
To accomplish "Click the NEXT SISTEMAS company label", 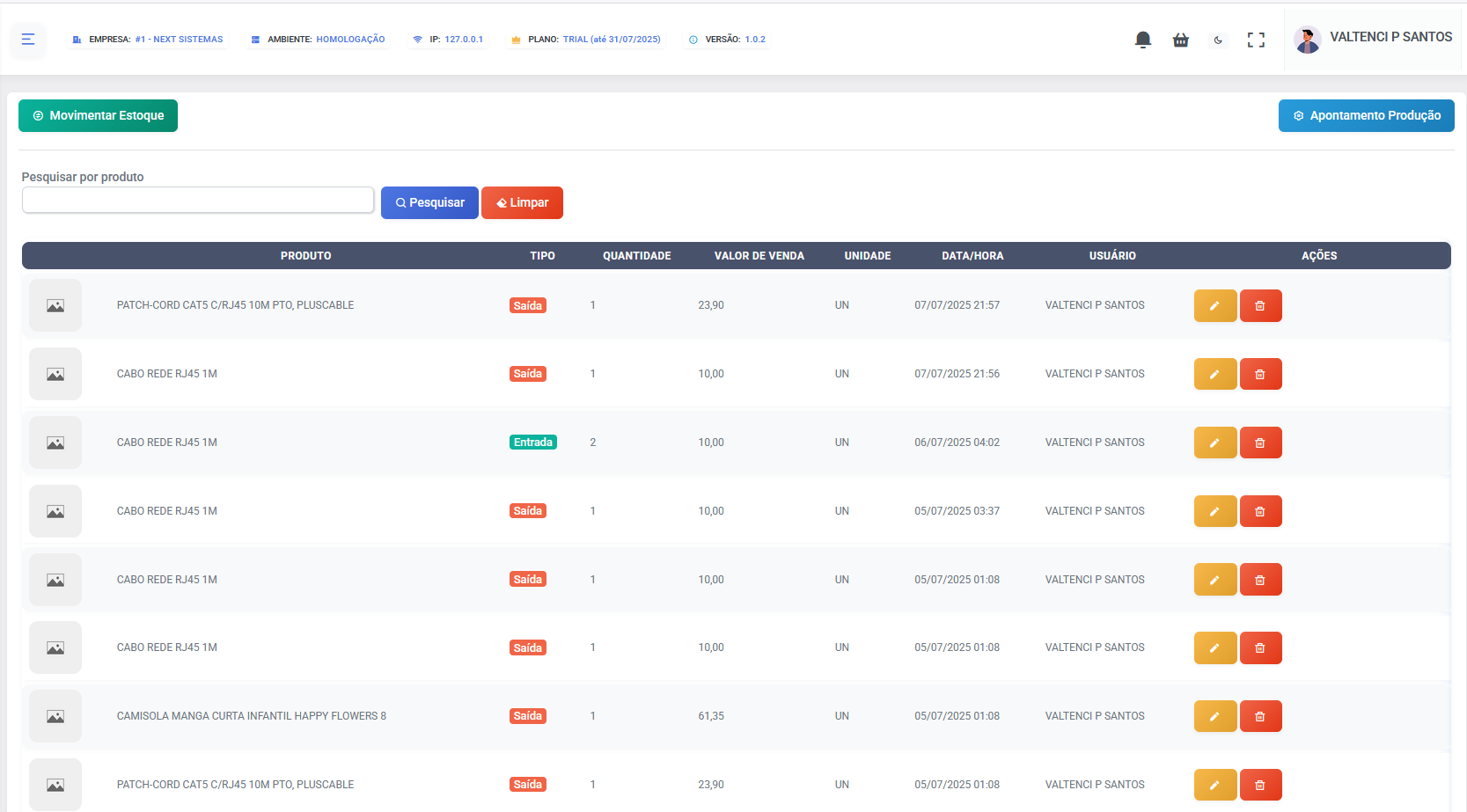I will pos(179,40).
